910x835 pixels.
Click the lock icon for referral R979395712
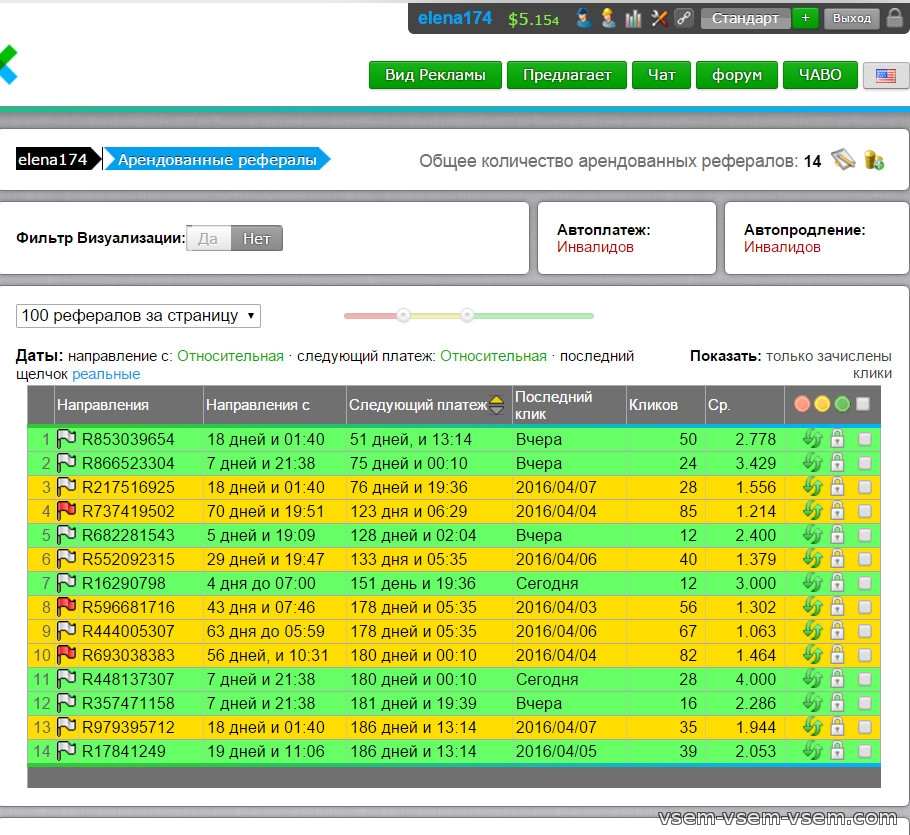(x=837, y=726)
